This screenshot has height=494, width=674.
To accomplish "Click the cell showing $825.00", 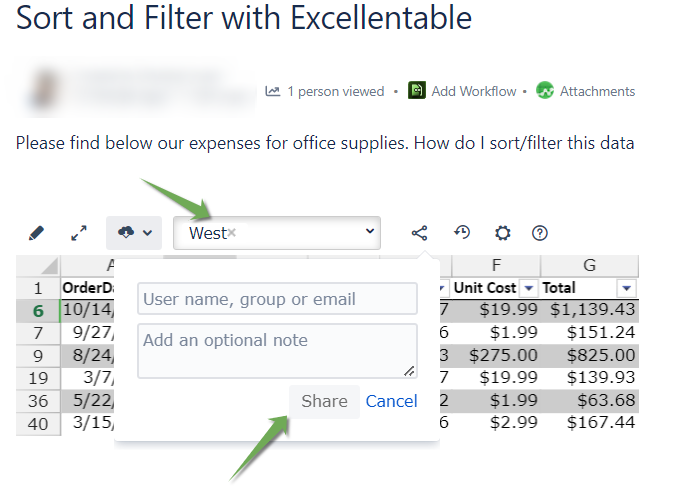I will pyautogui.click(x=589, y=356).
